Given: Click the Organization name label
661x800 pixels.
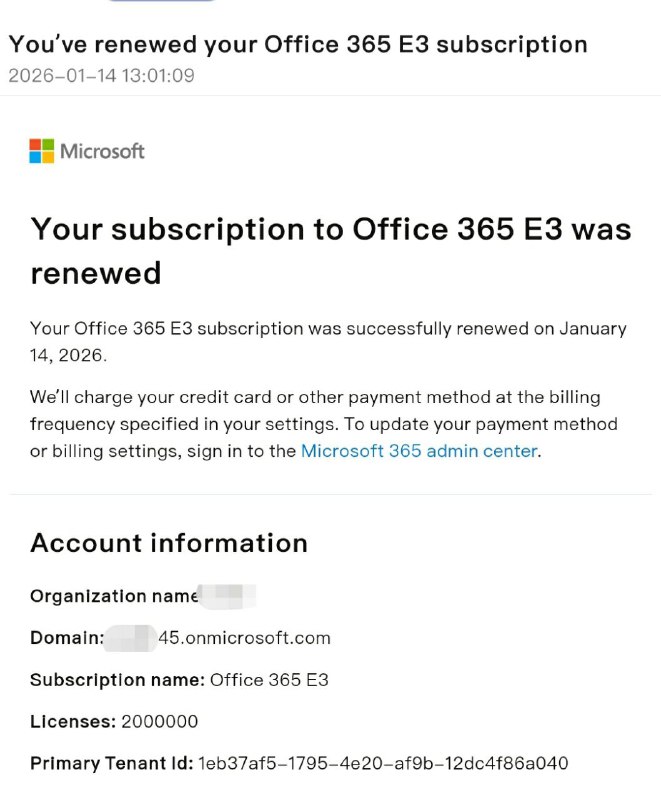Looking at the screenshot, I should [114, 596].
